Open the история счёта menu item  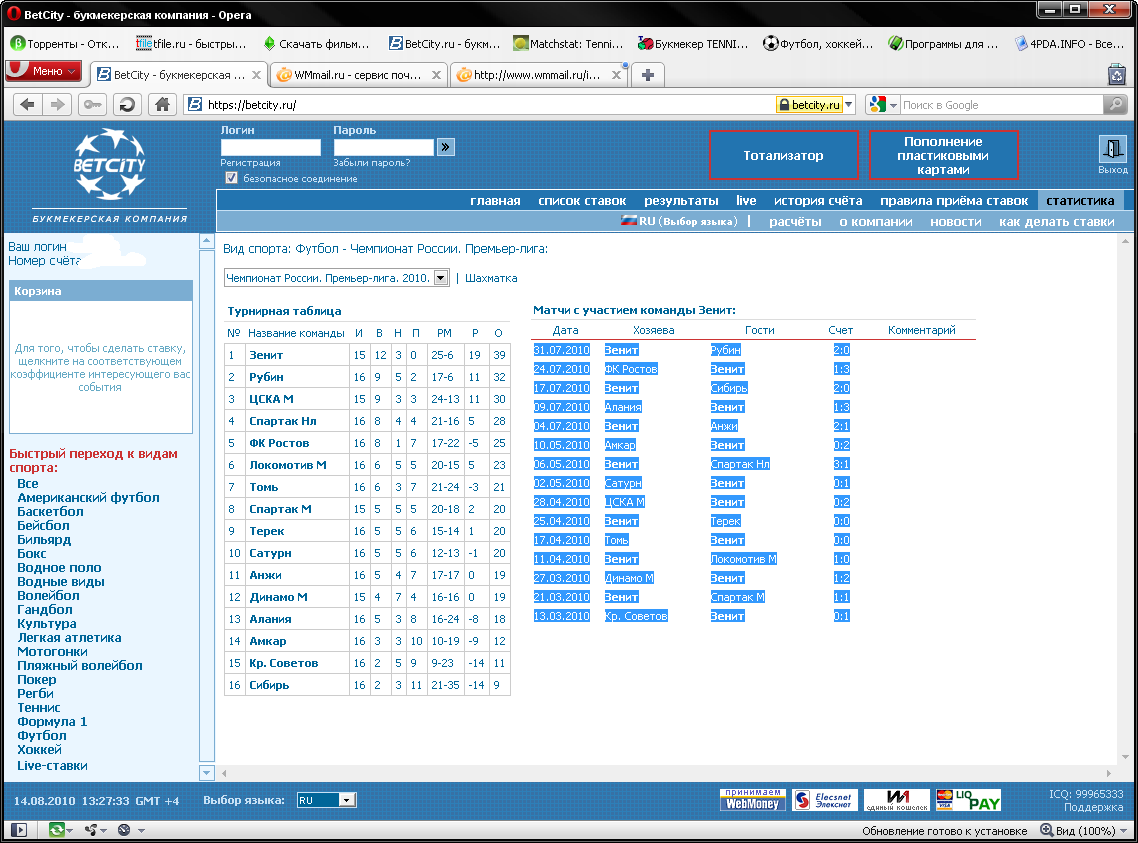coord(818,201)
